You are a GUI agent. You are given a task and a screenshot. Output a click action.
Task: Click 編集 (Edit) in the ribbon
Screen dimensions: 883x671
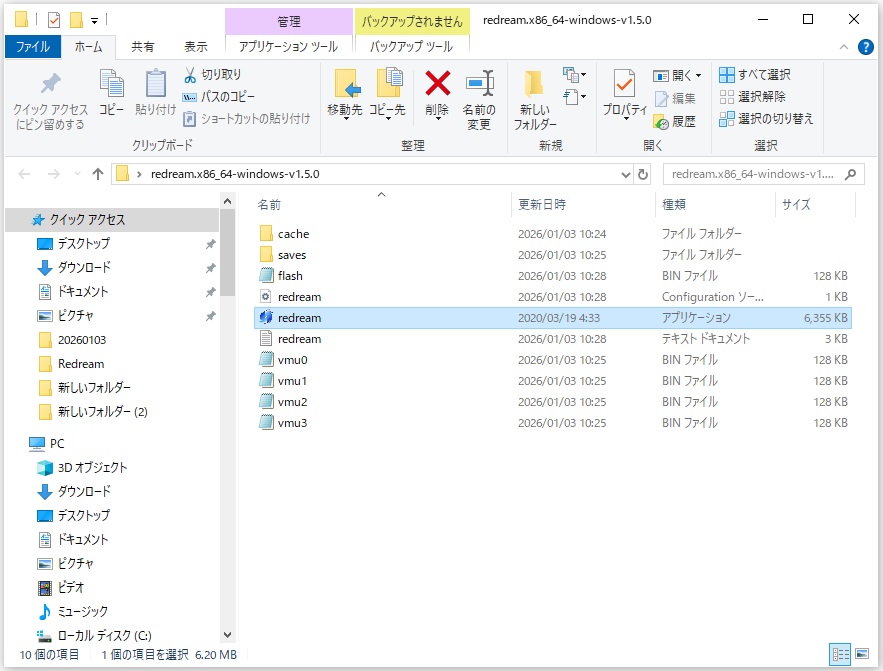[675, 99]
